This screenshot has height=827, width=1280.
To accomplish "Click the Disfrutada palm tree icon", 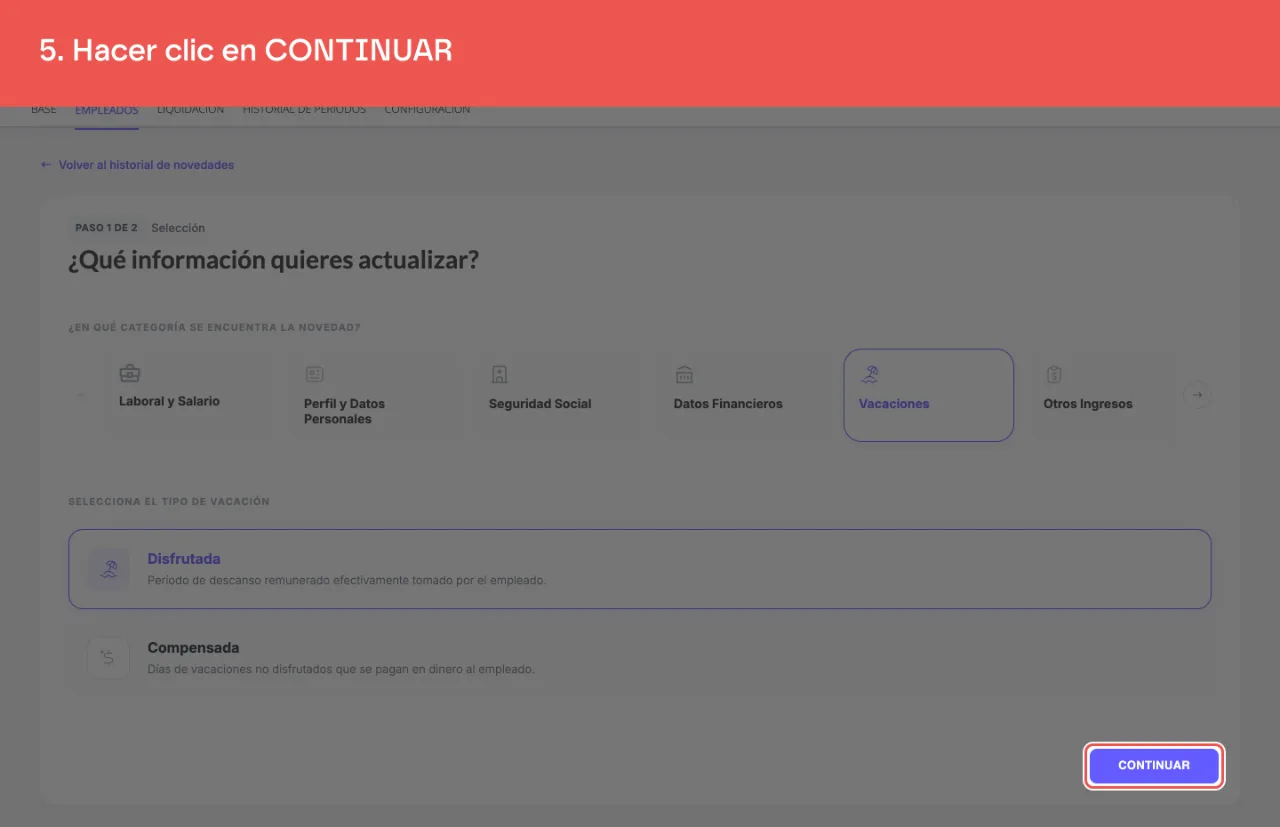I will coord(108,569).
